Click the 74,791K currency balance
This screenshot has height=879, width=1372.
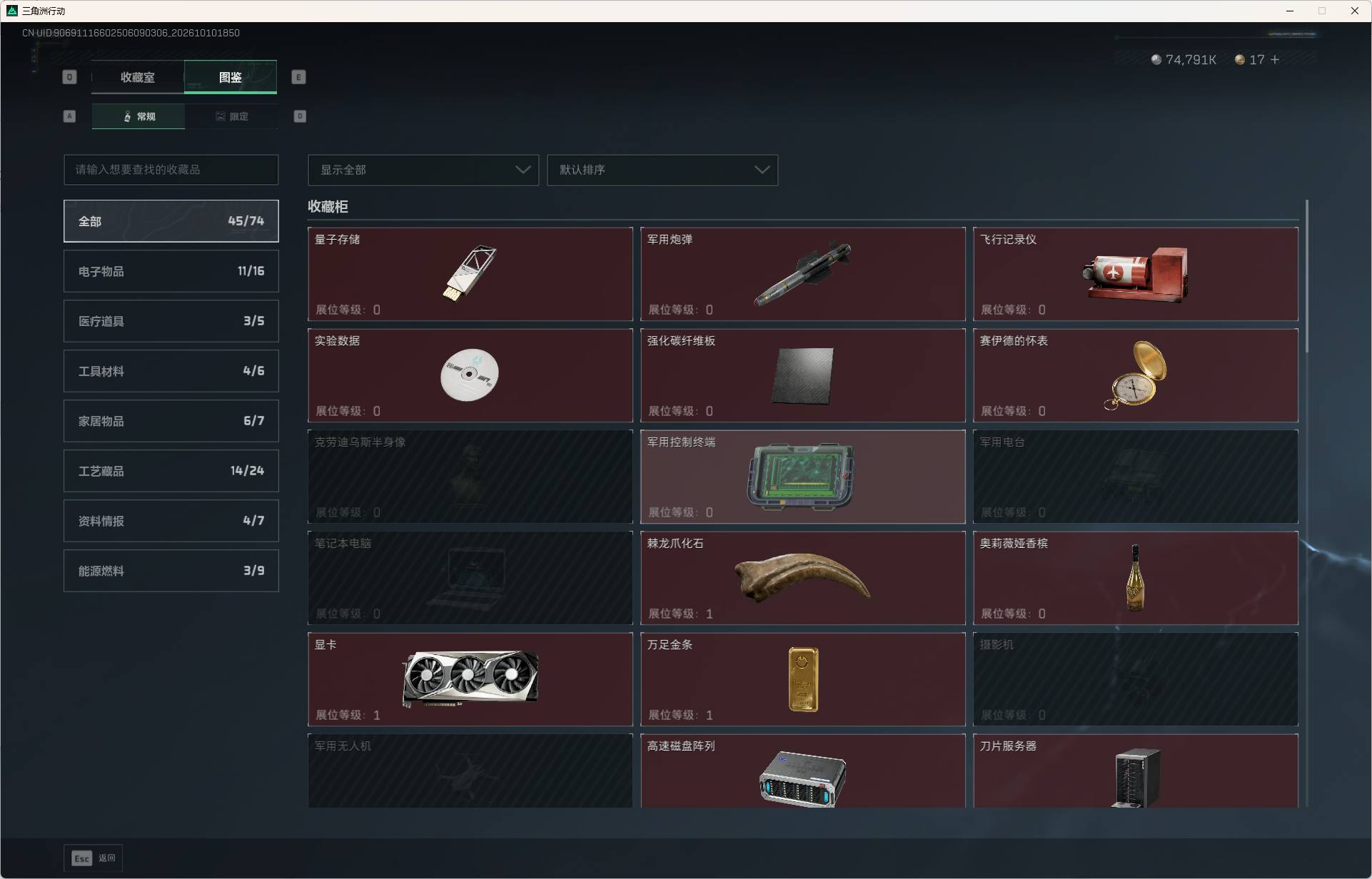[x=1184, y=60]
